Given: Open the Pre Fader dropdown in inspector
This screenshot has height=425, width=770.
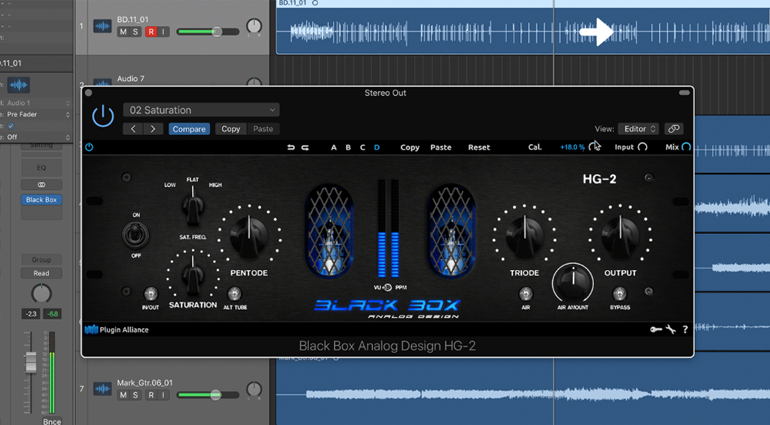Looking at the screenshot, I should 38,115.
